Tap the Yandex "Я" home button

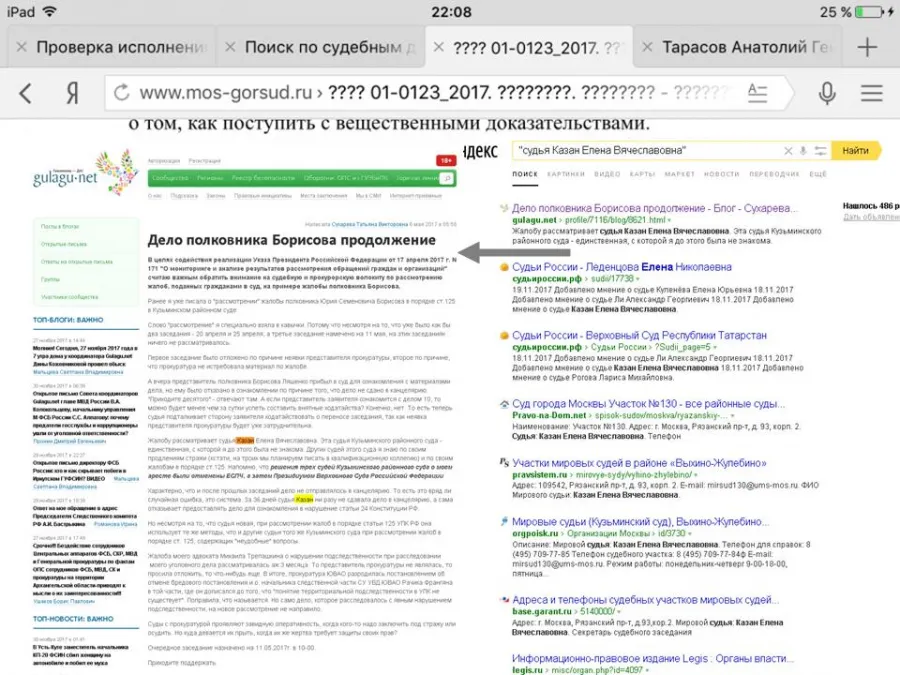pos(72,93)
